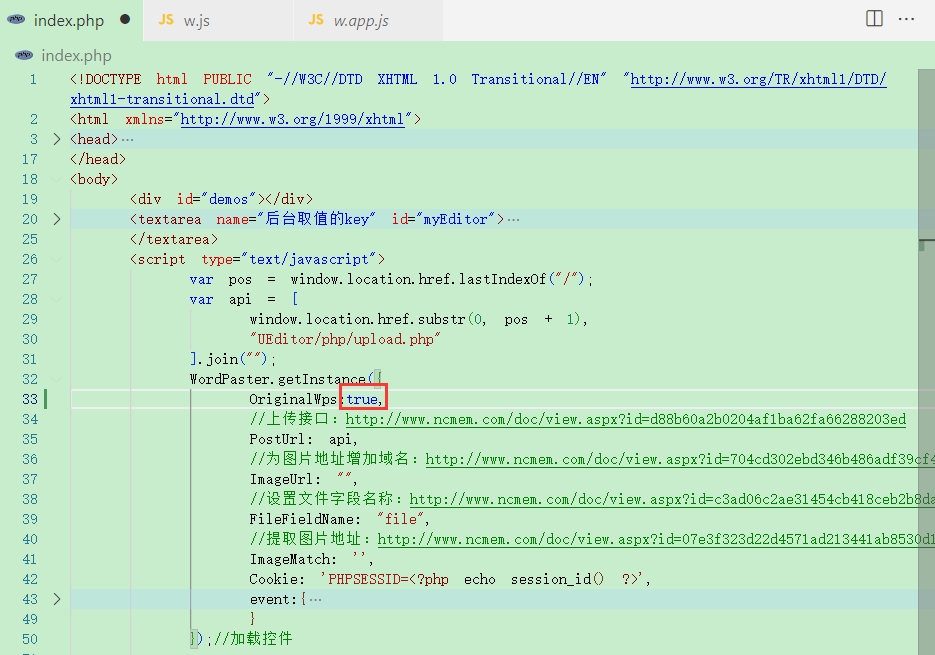Image resolution: width=935 pixels, height=655 pixels.
Task: Click the JS icon on the w.js tab
Action: 166,20
